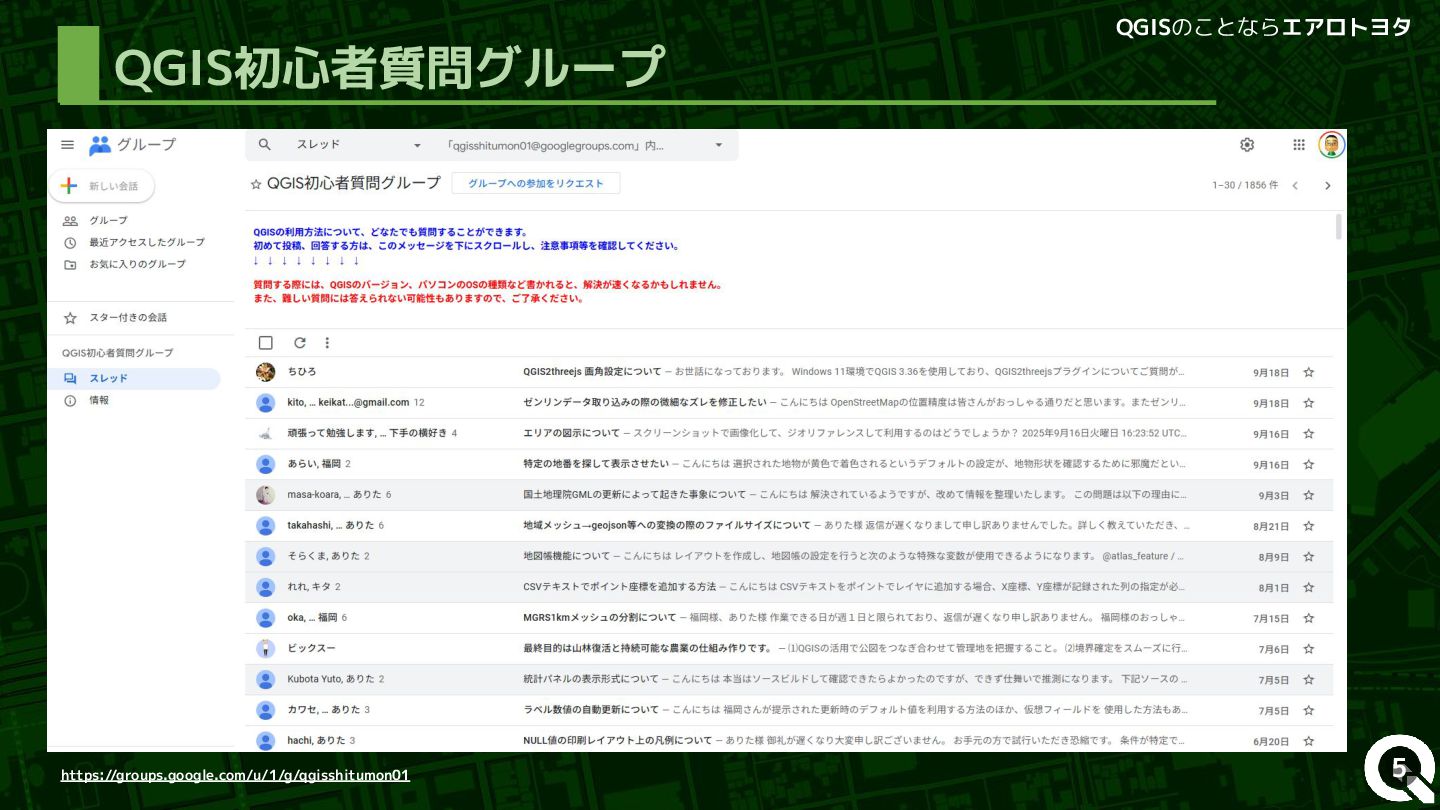Click the vertical scrollbar of group description

(x=1339, y=228)
